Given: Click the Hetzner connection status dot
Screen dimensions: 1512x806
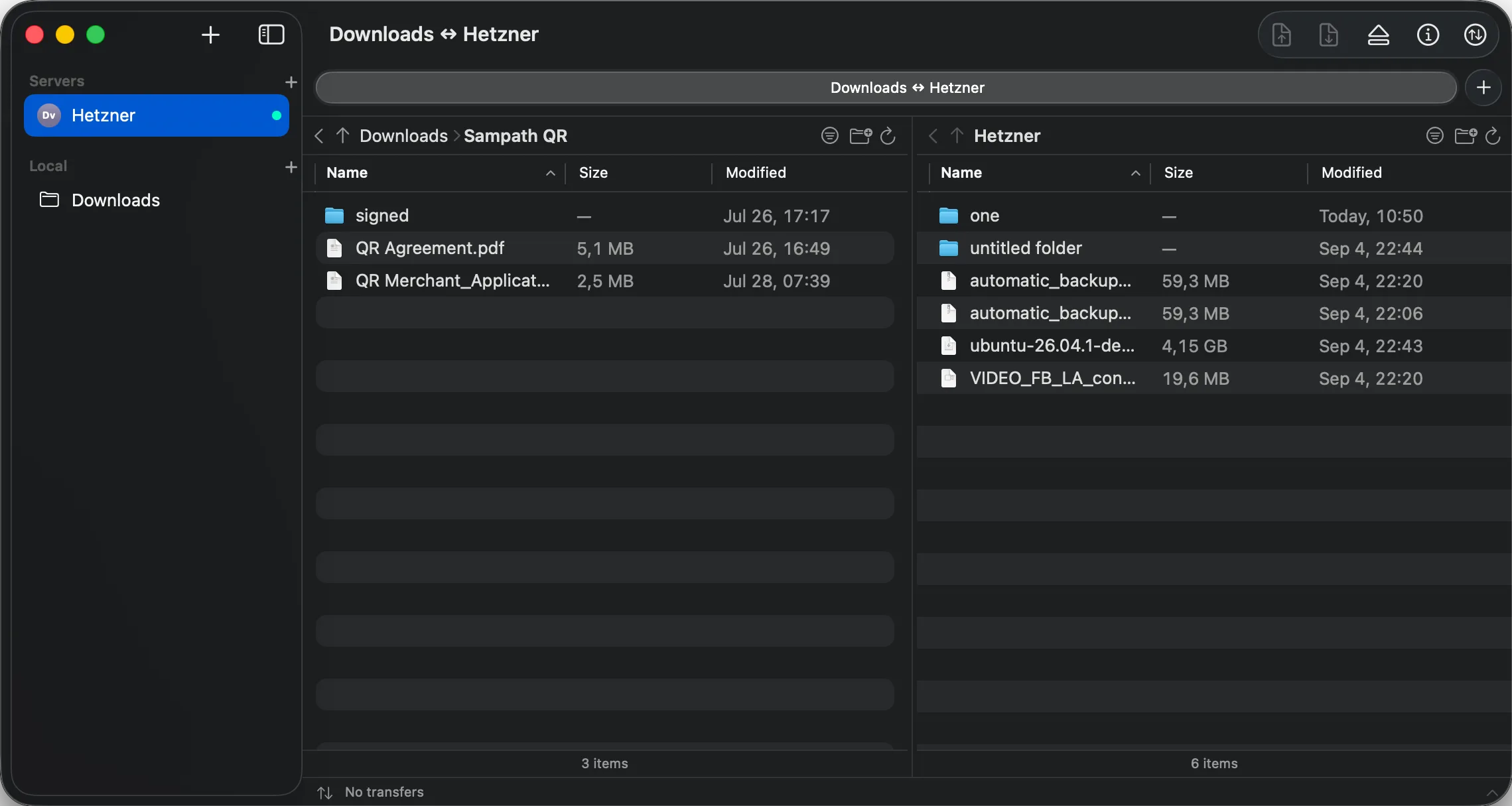Looking at the screenshot, I should coord(277,115).
